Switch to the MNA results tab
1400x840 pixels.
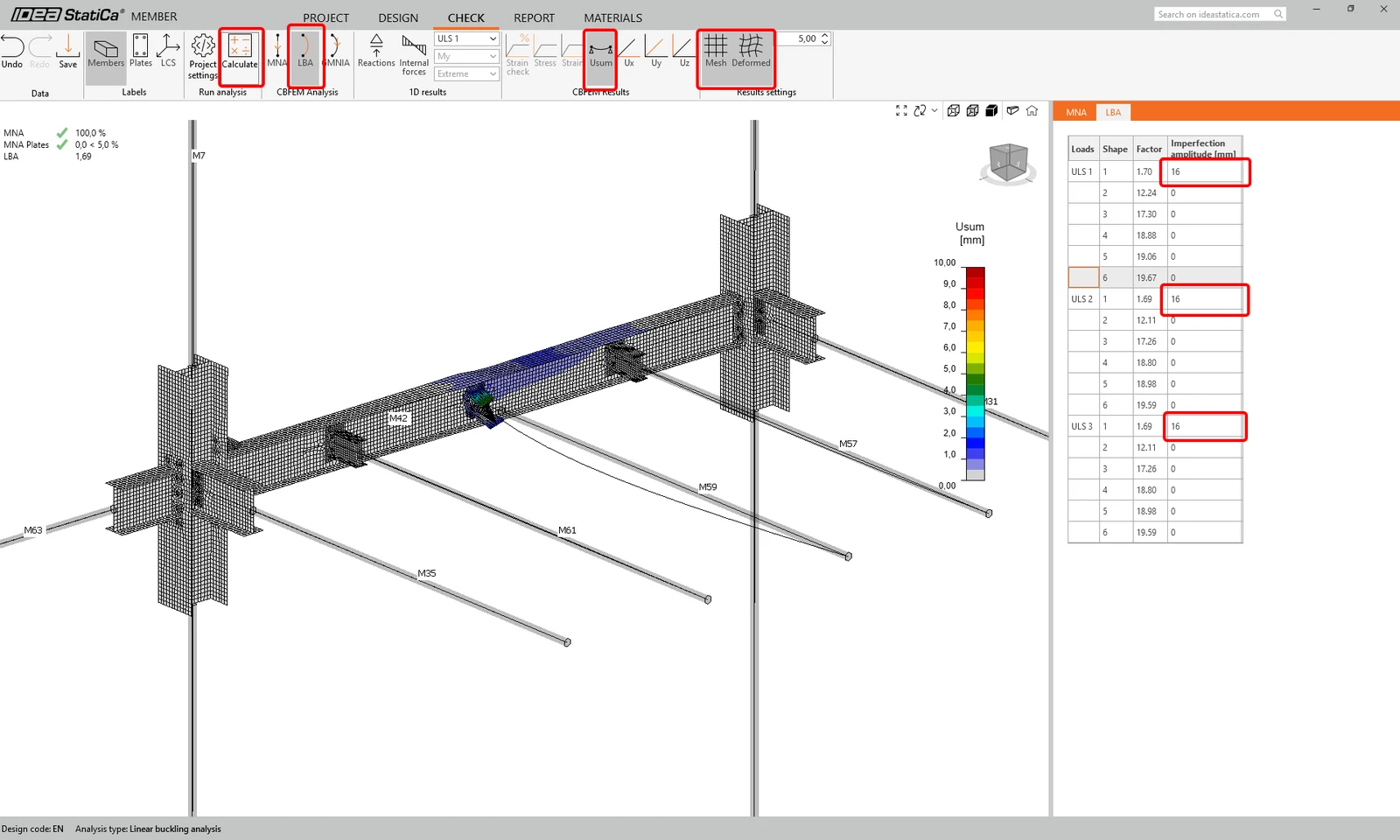(x=1076, y=112)
